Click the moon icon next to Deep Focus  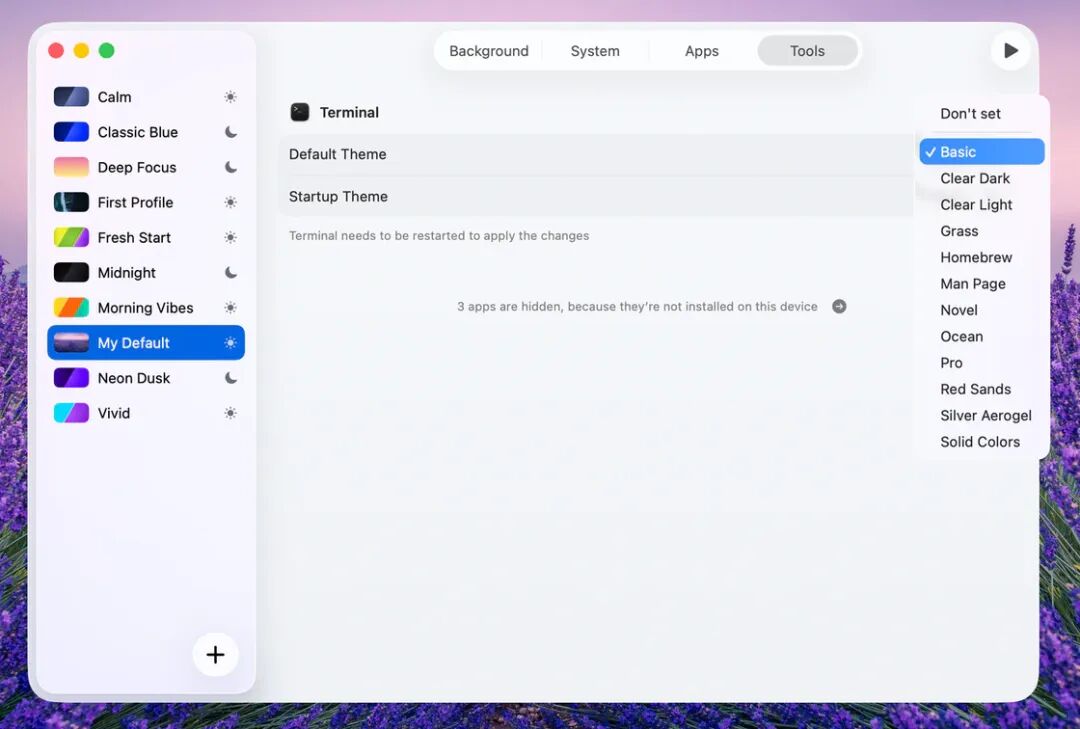[231, 167]
